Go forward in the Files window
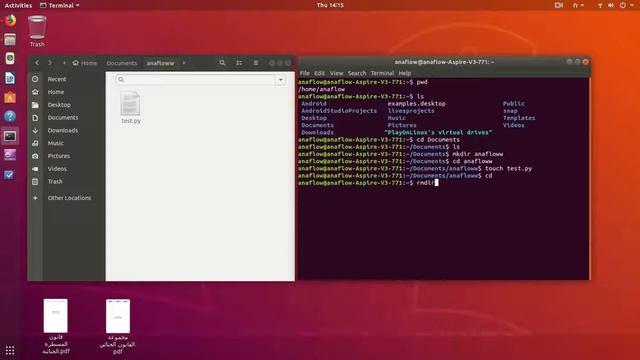Screen dimensions: 640x360 click(x=50, y=63)
